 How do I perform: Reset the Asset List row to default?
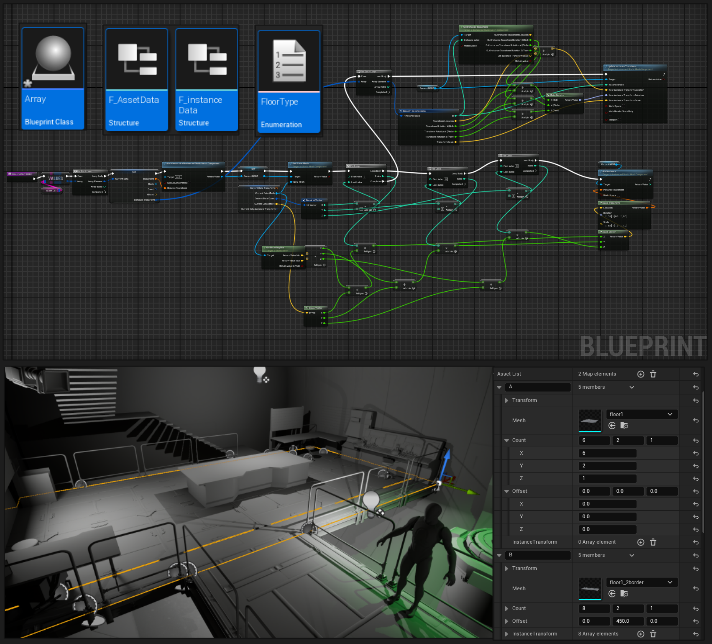(x=696, y=374)
